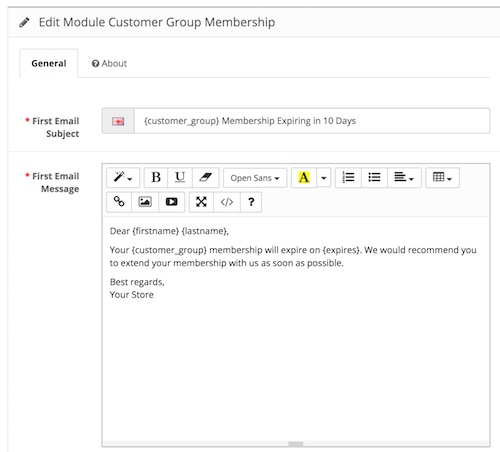Click the eraser remove font style icon
500x452 pixels.
[x=205, y=177]
